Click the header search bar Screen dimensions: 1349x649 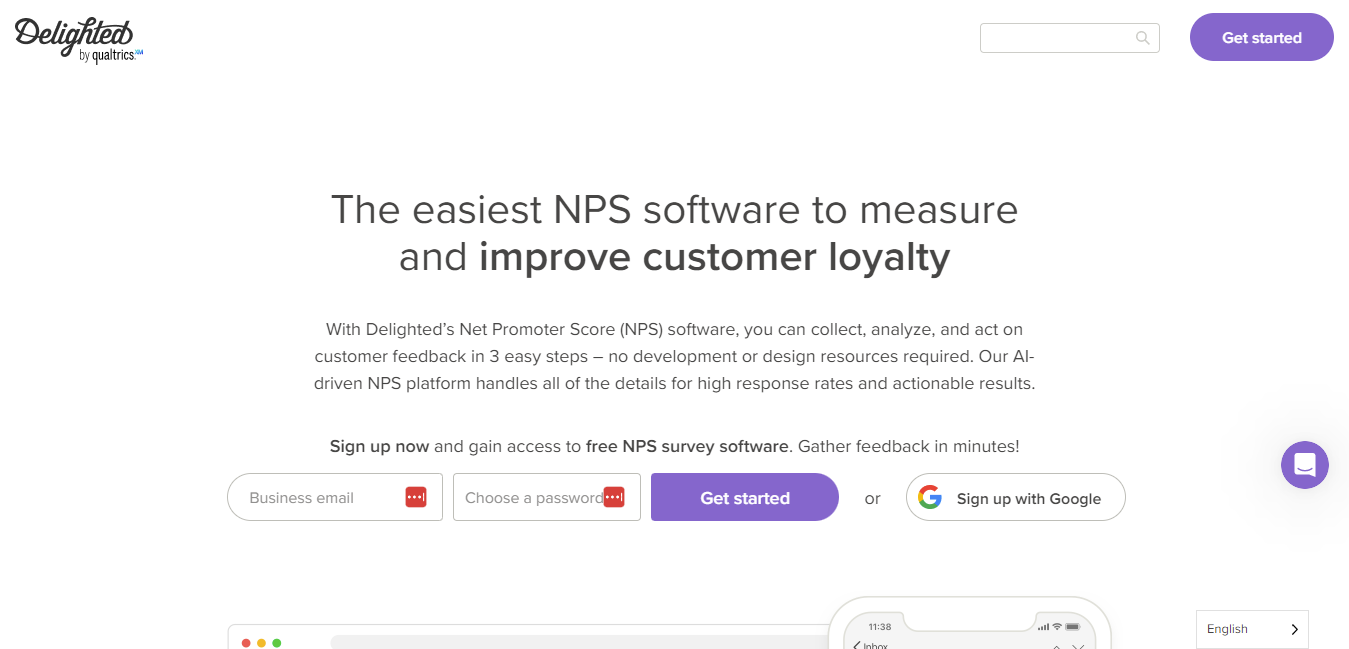coord(1060,37)
